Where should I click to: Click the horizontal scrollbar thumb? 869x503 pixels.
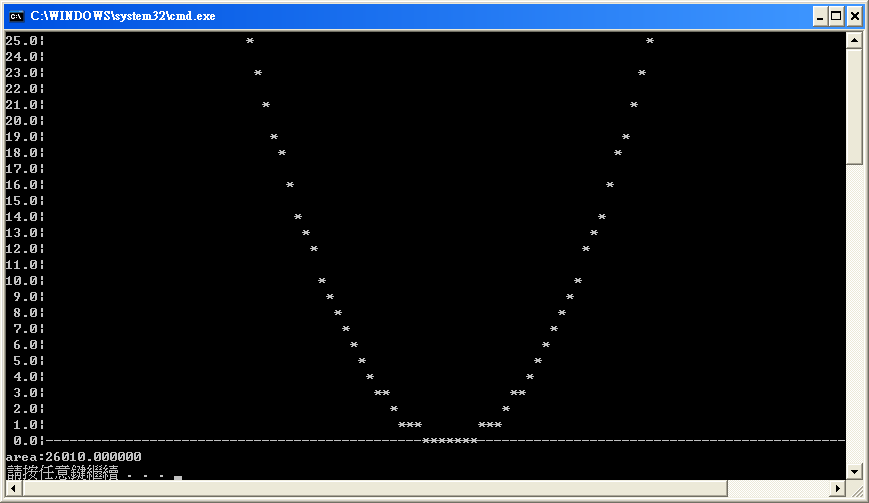coord(375,489)
